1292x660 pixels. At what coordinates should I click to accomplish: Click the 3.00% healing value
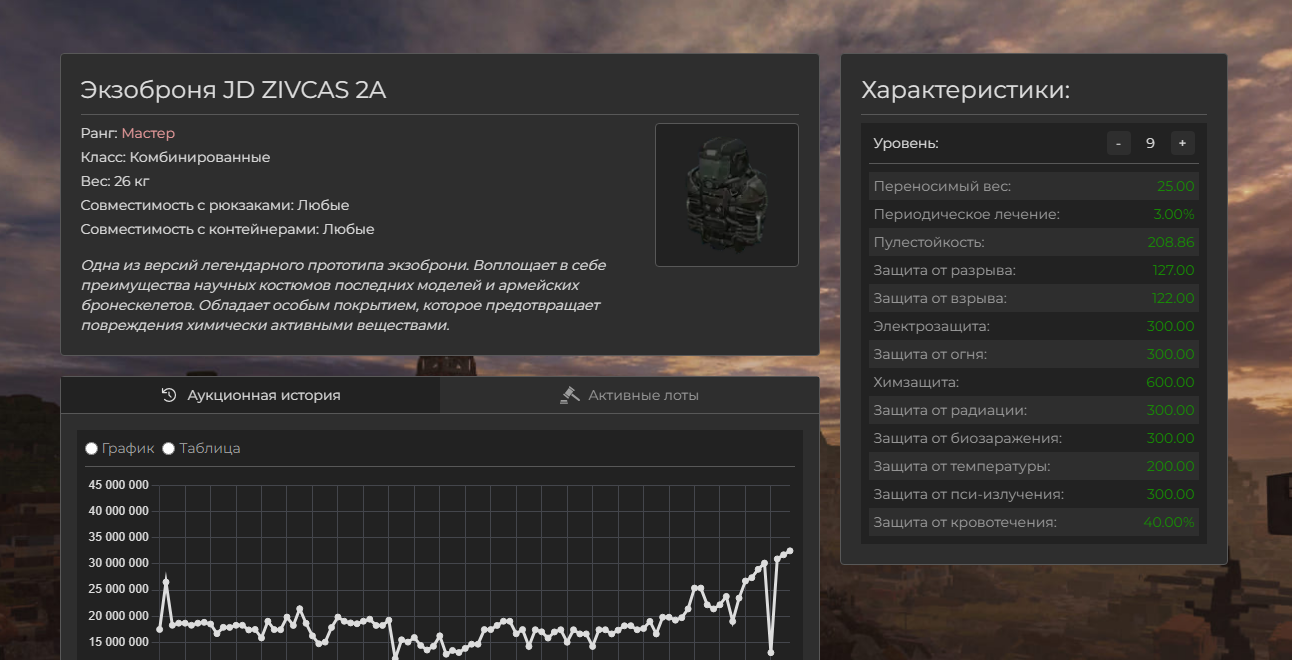pyautogui.click(x=1174, y=214)
